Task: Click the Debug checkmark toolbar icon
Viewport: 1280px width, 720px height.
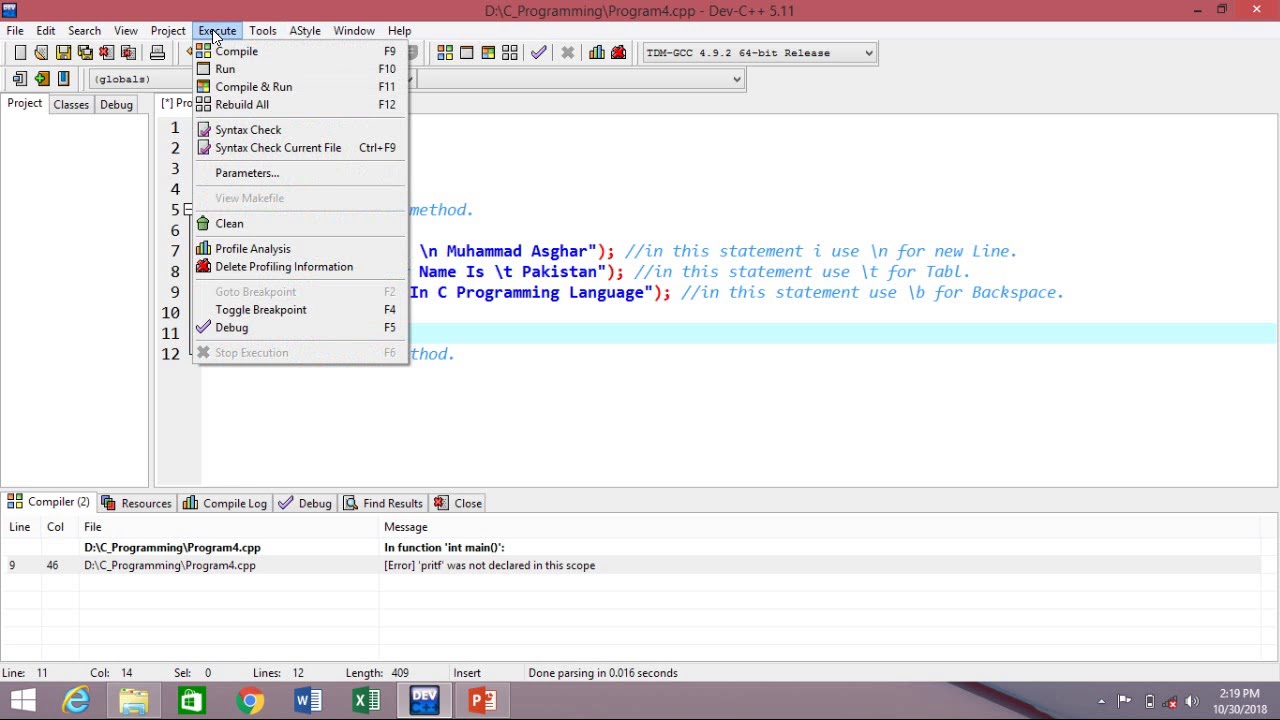Action: point(539,53)
